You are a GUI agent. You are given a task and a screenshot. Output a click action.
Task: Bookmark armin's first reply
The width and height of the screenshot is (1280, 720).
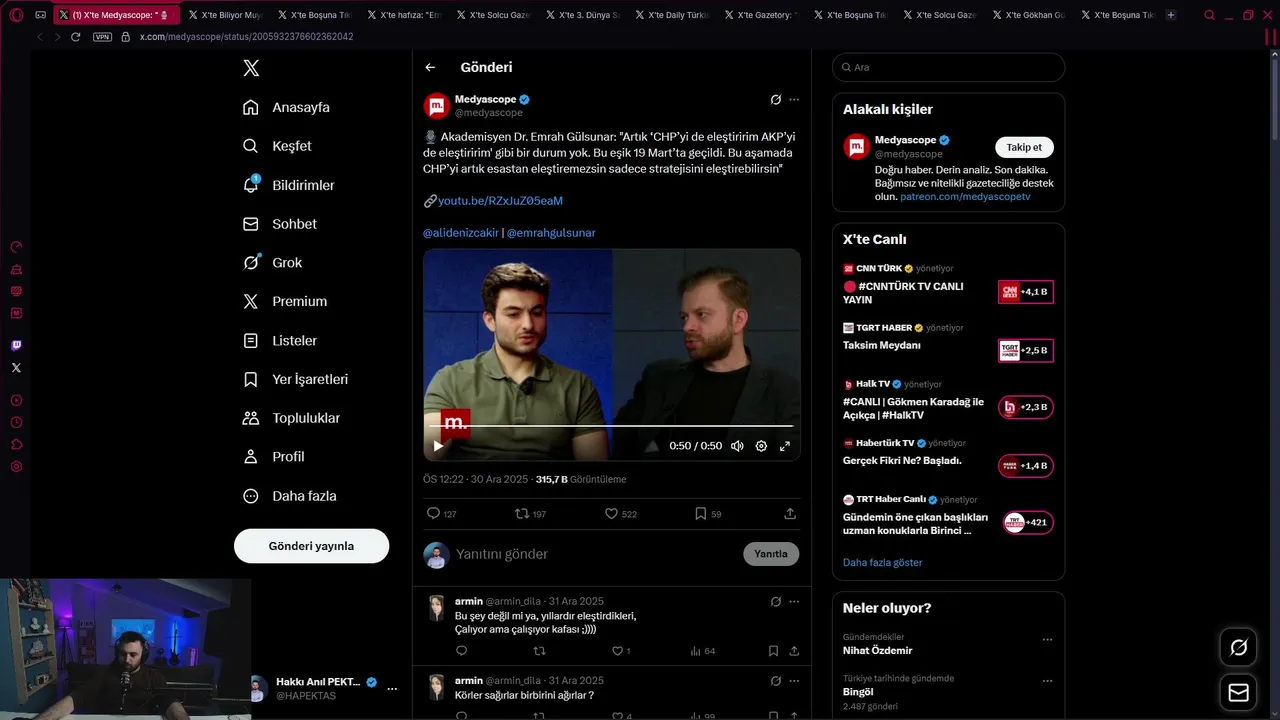[773, 651]
